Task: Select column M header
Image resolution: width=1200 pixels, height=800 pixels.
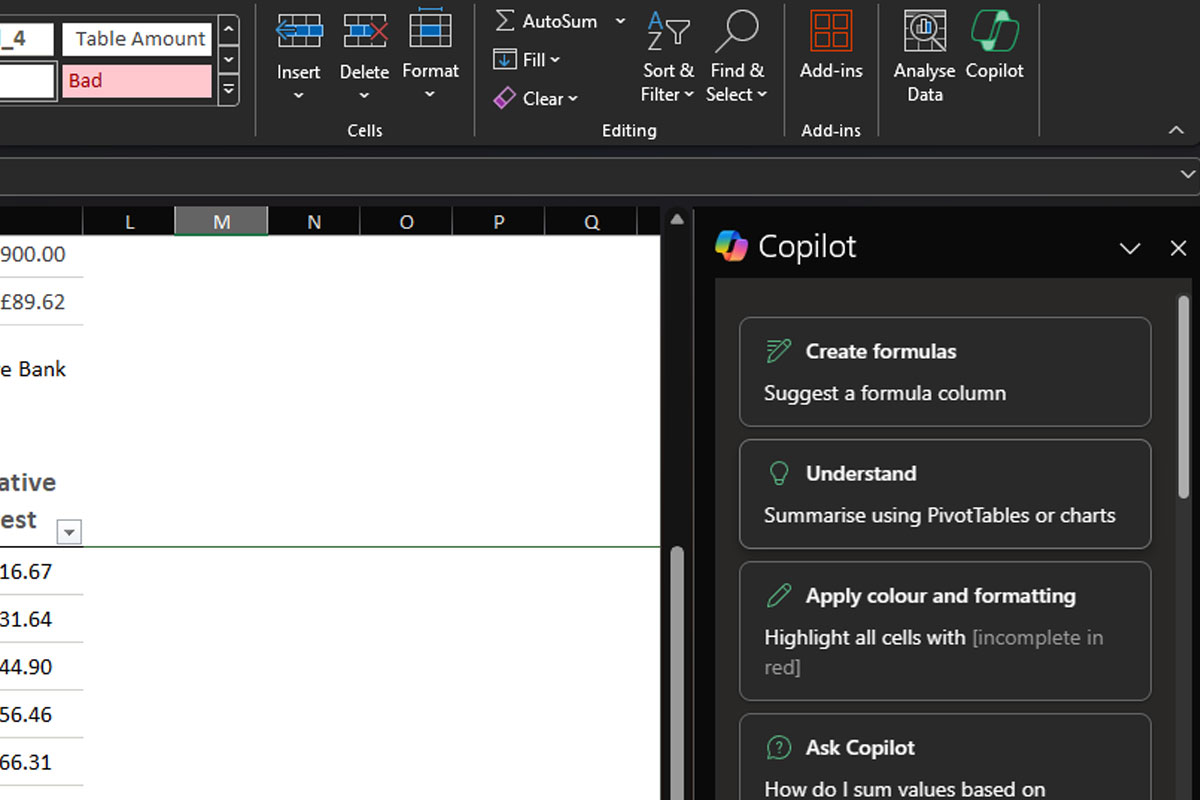Action: click(221, 222)
